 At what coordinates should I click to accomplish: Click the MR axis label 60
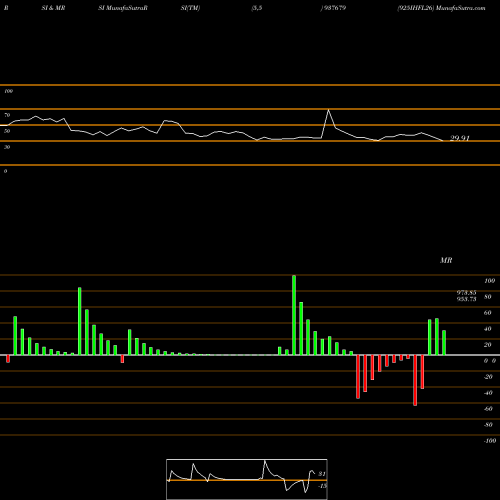pos(488,313)
